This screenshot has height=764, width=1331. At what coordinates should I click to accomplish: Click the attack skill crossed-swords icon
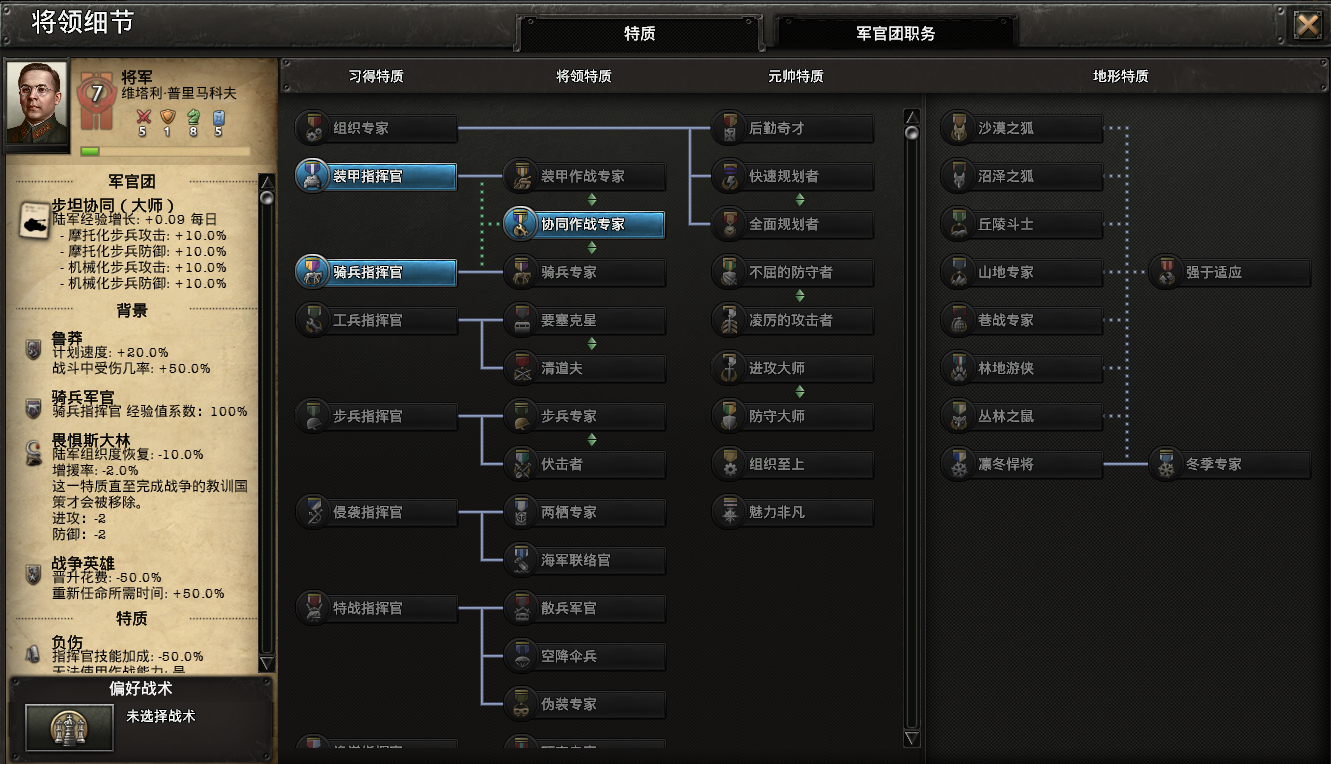click(142, 116)
